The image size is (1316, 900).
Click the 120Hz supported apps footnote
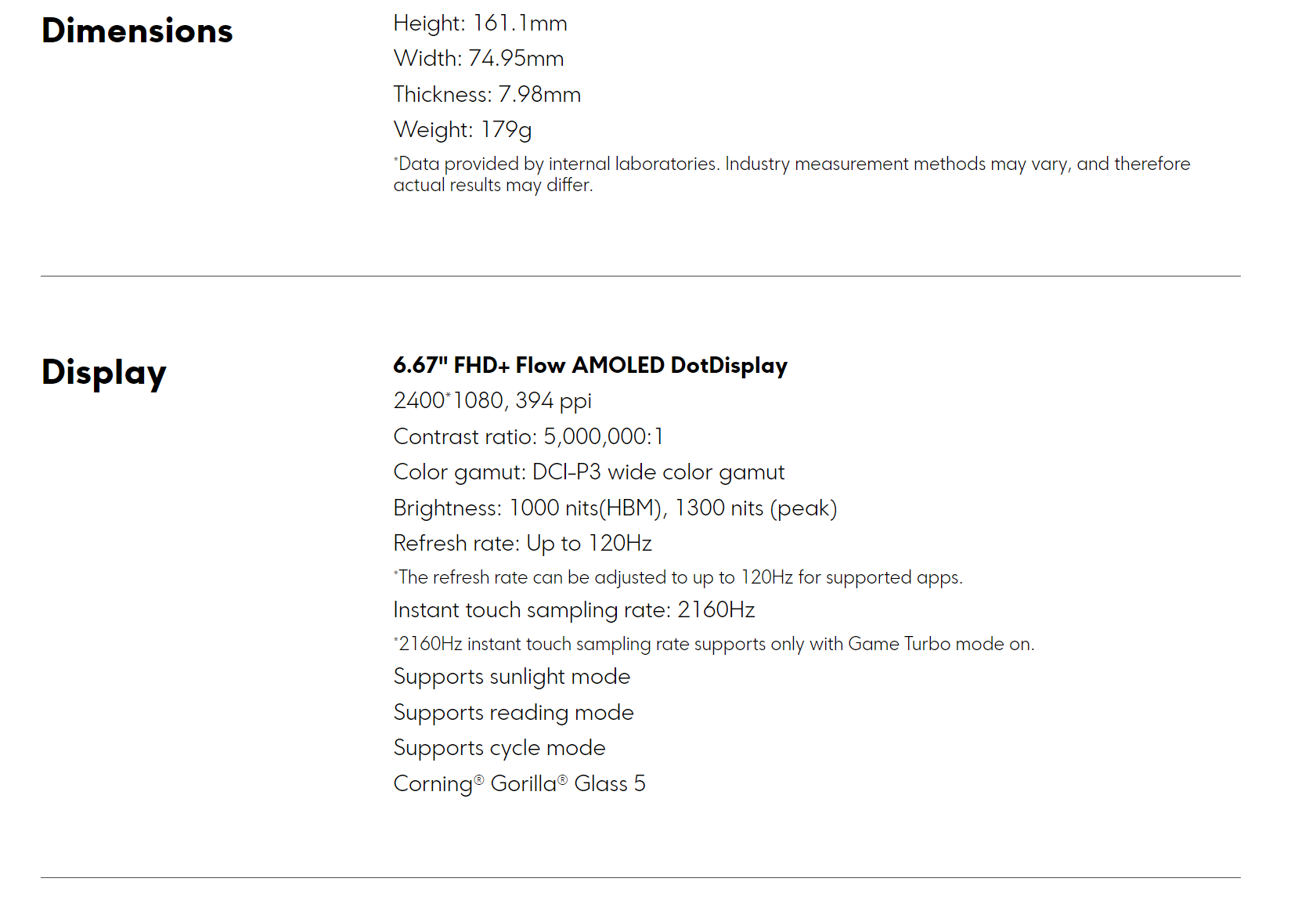pyautogui.click(x=678, y=578)
